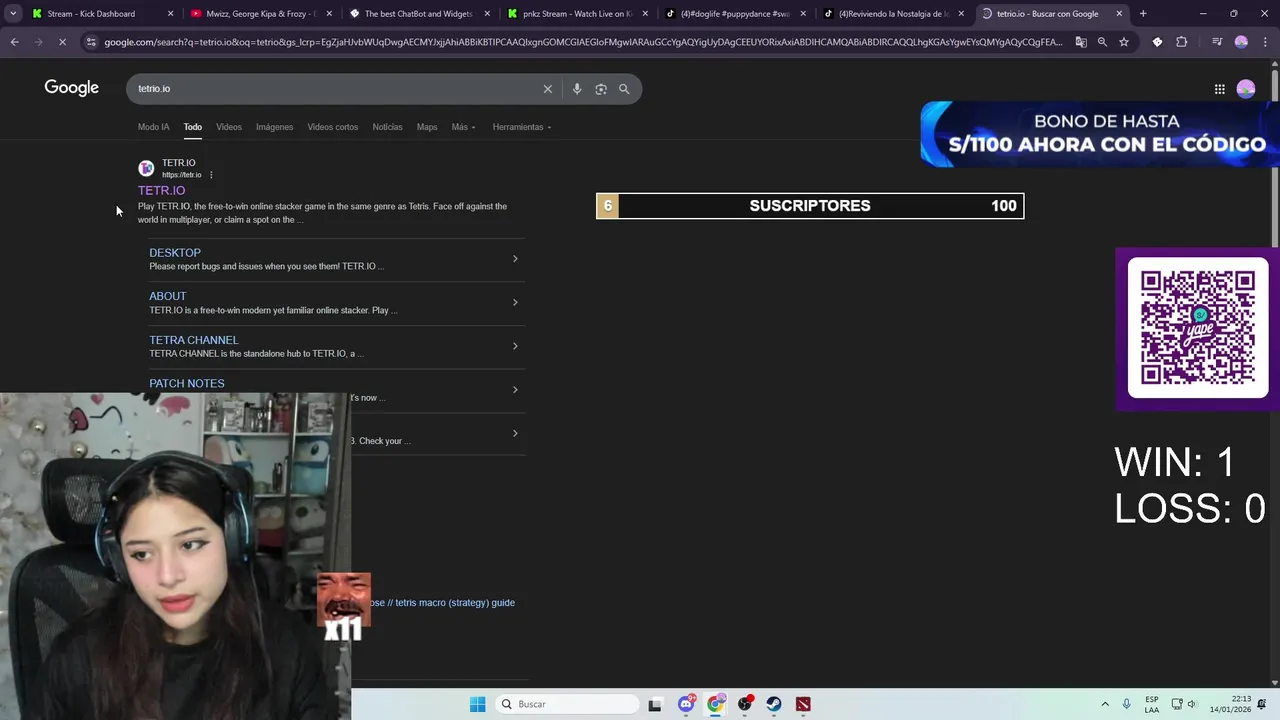Screen dimensions: 1280x720
Task: Click the Windows taskbar search box
Action: click(567, 704)
